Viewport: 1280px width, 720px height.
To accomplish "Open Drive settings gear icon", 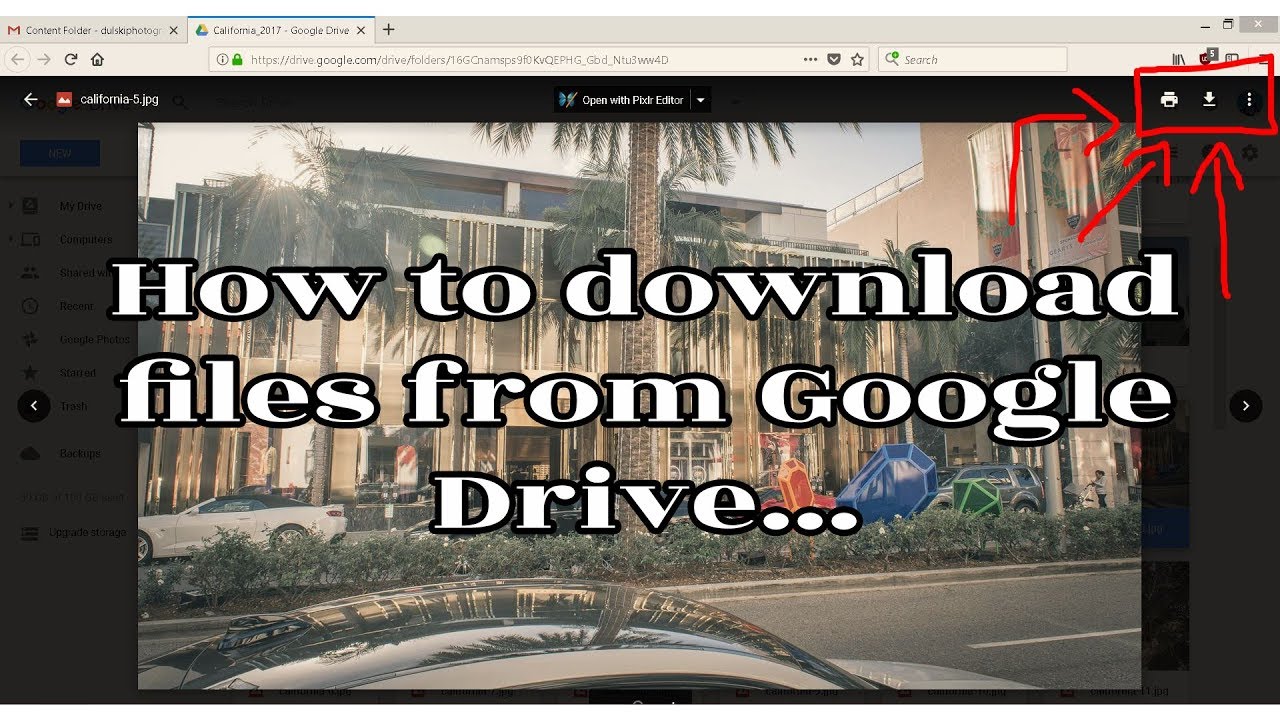I will pyautogui.click(x=1250, y=153).
